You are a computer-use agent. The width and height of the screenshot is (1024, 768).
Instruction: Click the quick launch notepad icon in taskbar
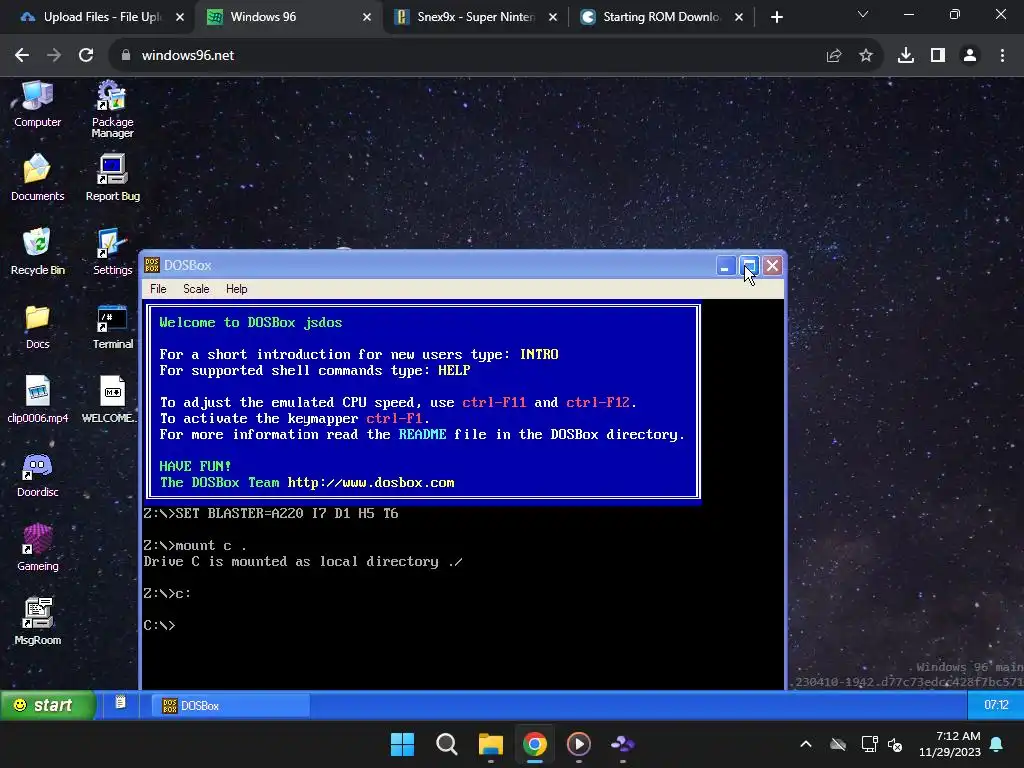click(120, 703)
